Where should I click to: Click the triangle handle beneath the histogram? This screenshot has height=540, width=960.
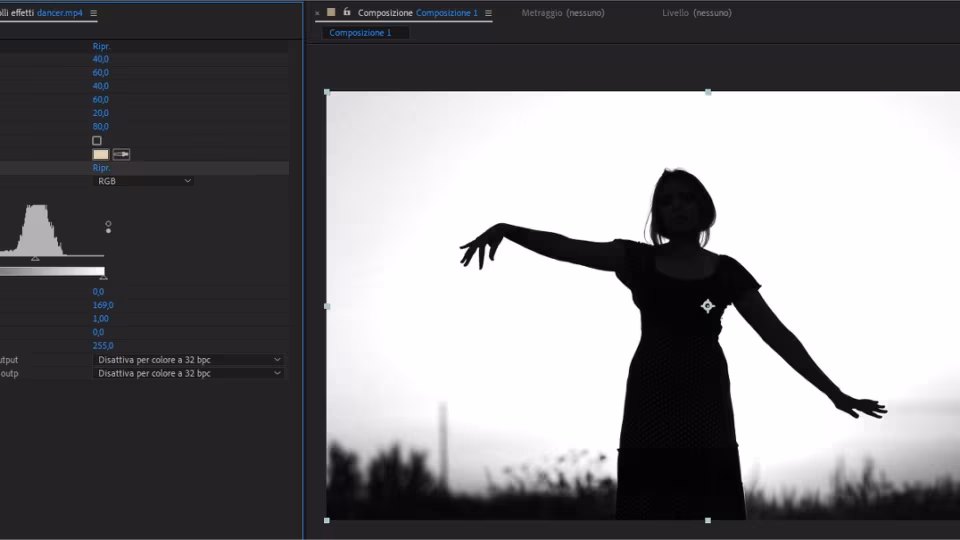[36, 258]
